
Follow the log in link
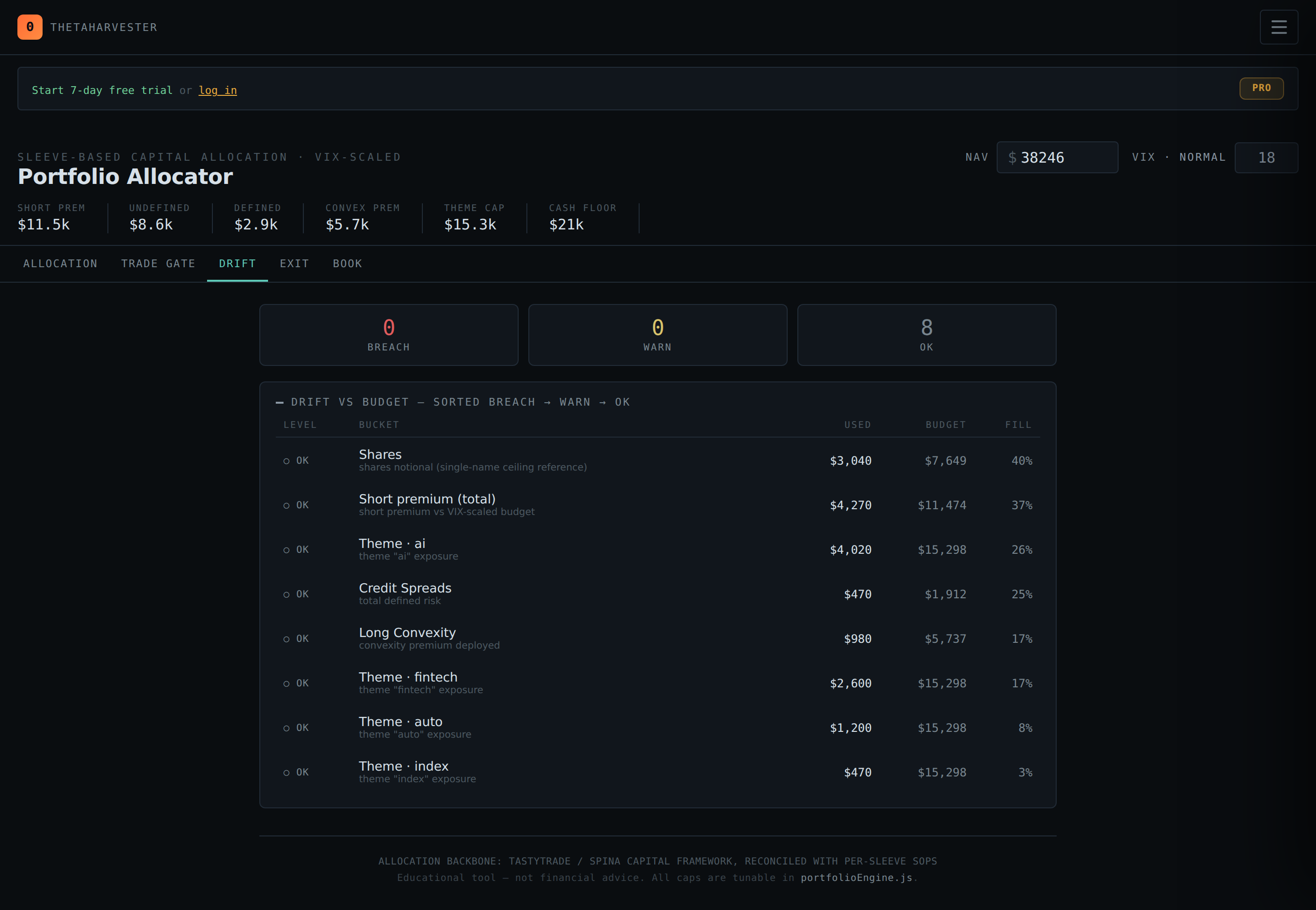(x=217, y=90)
